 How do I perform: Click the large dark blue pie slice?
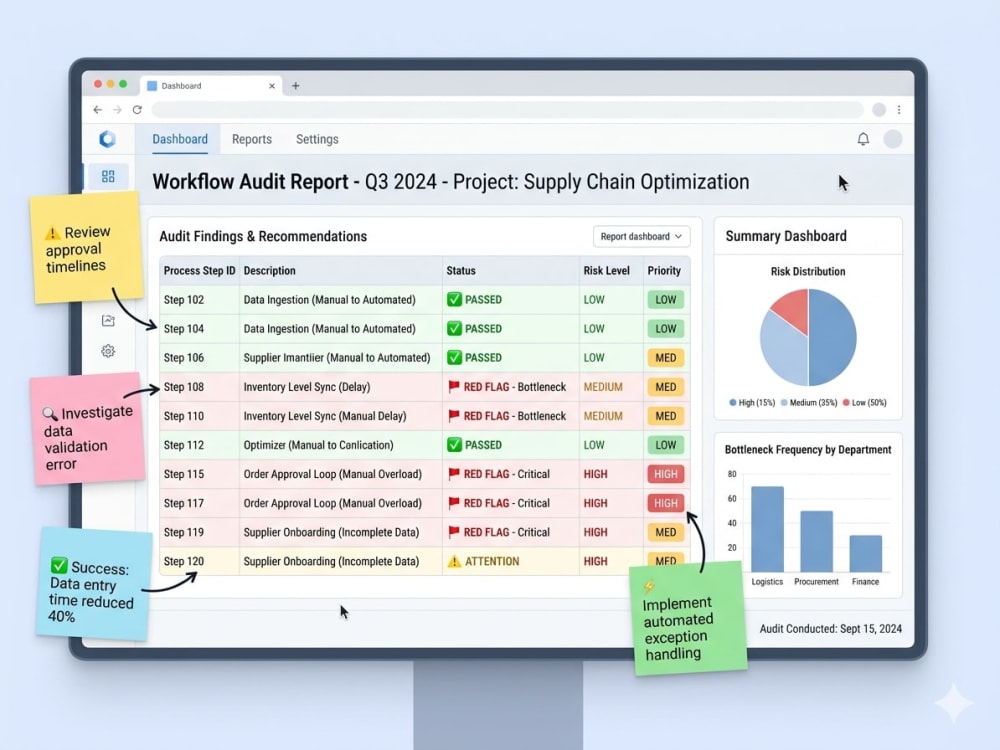coord(832,337)
